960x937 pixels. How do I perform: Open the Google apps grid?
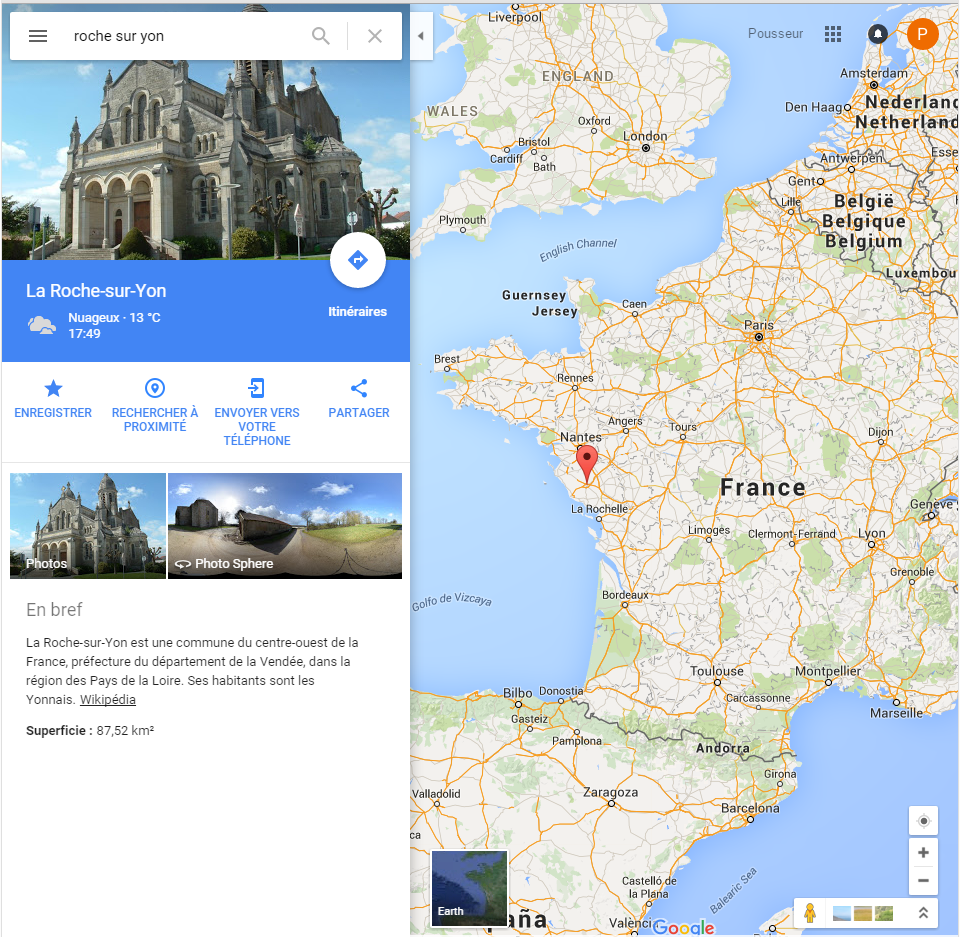[833, 34]
